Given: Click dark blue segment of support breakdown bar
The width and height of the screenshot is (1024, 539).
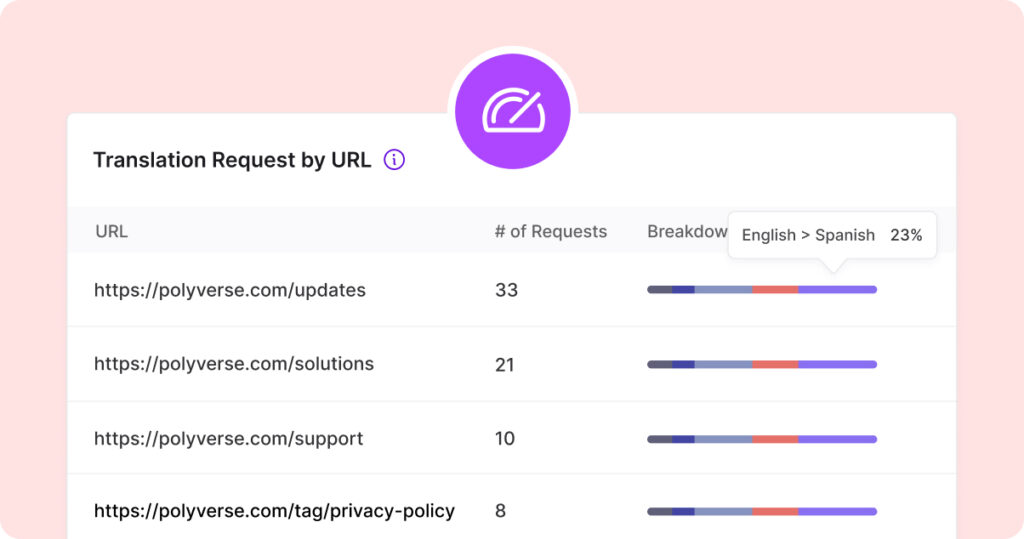Looking at the screenshot, I should coord(683,440).
